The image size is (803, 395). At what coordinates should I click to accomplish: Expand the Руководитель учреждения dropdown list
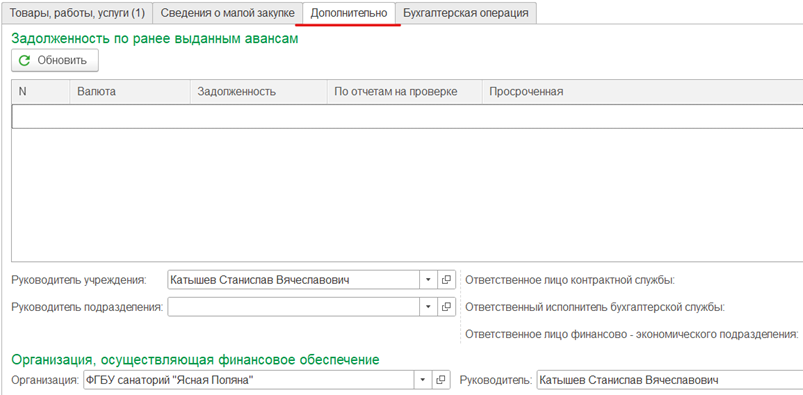pos(428,280)
